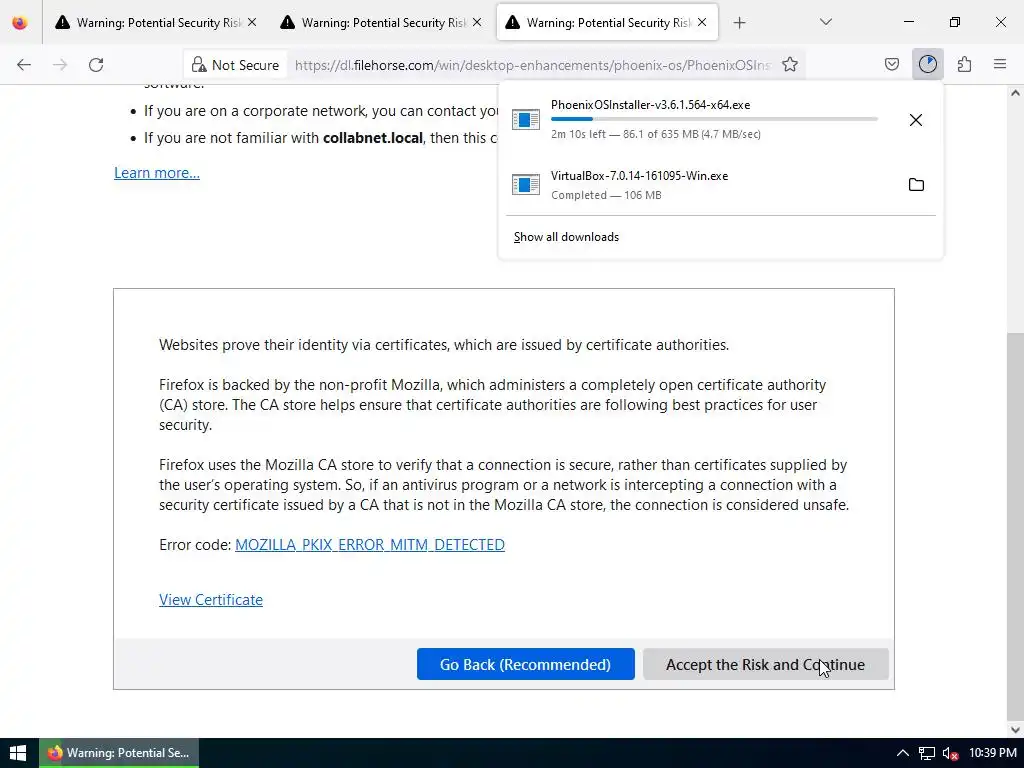Switch to the first warning tab

pyautogui.click(x=155, y=22)
